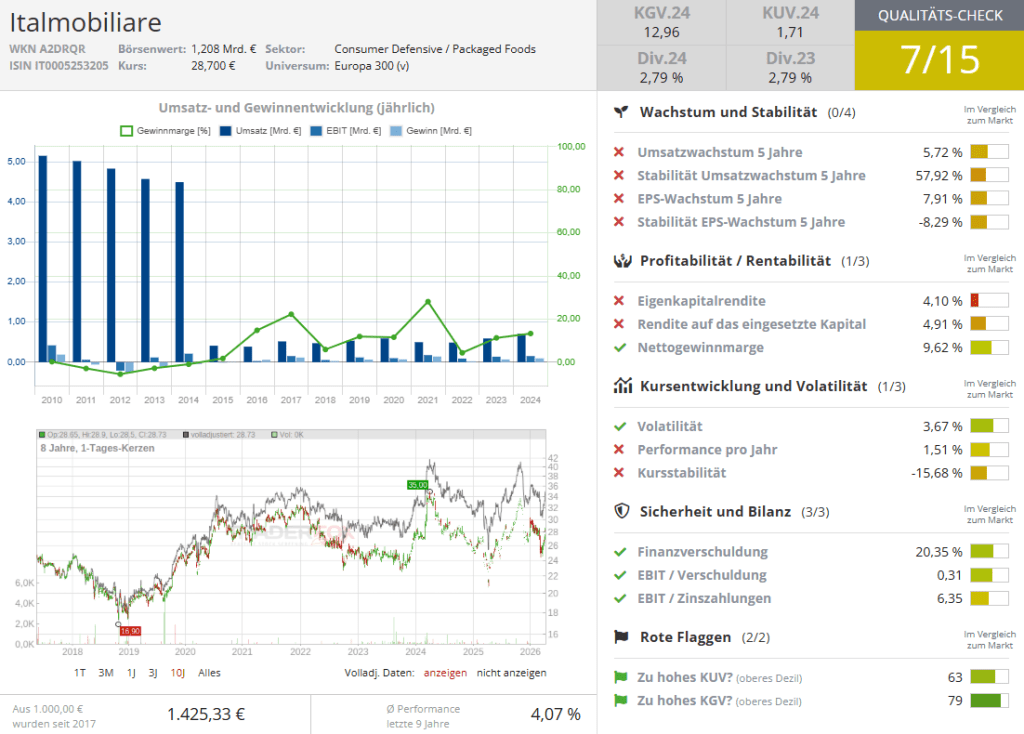The width and height of the screenshot is (1024, 734).
Task: Click the shield icon beside Sicherheit und Bilanz
Action: click(x=621, y=511)
